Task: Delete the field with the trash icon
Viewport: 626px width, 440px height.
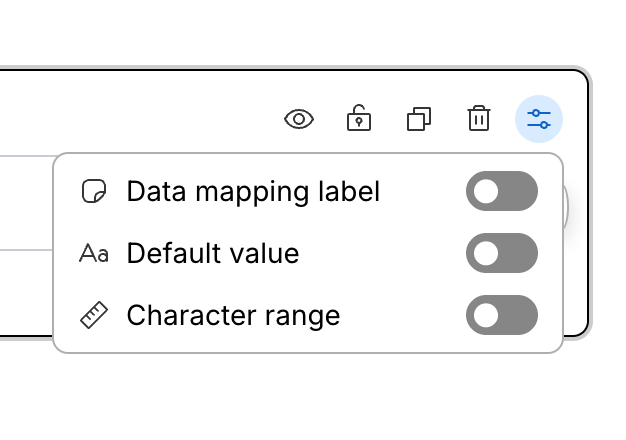Action: click(x=479, y=119)
